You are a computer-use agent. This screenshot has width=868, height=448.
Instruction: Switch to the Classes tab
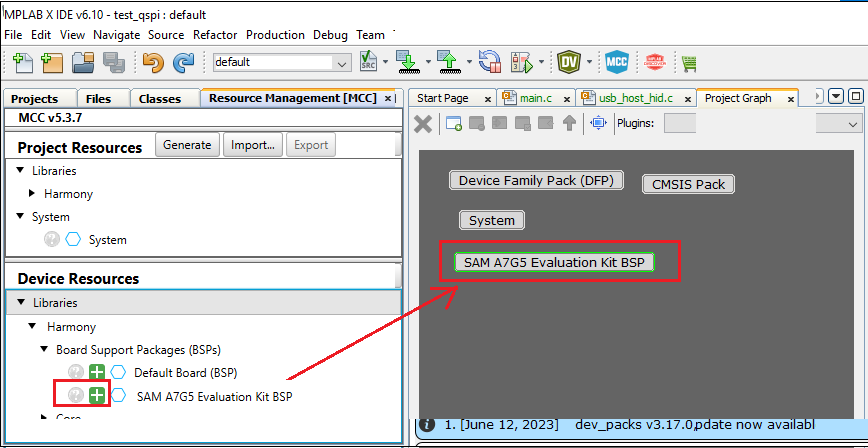[160, 99]
